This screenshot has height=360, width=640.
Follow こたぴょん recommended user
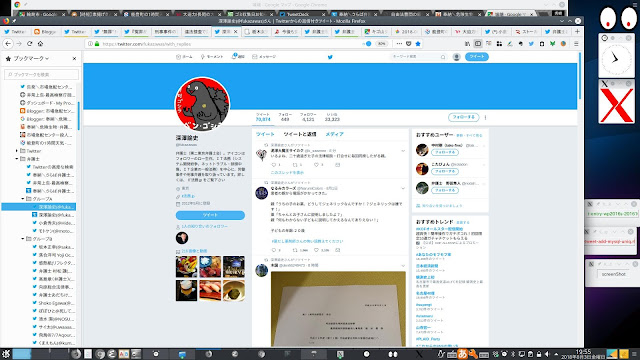(x=444, y=171)
